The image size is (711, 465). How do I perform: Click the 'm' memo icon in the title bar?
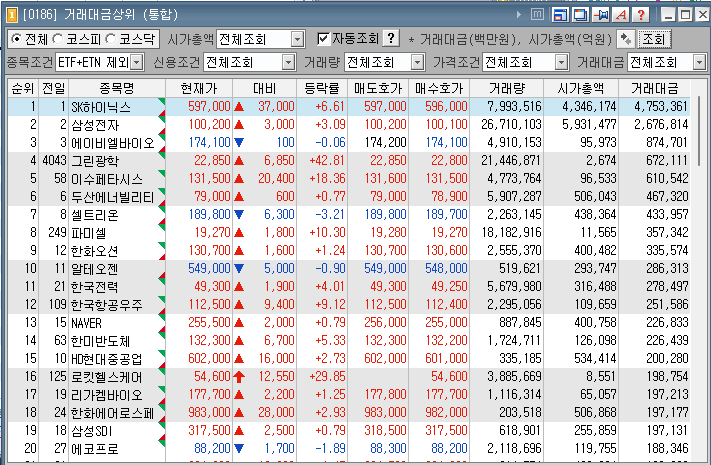point(537,15)
